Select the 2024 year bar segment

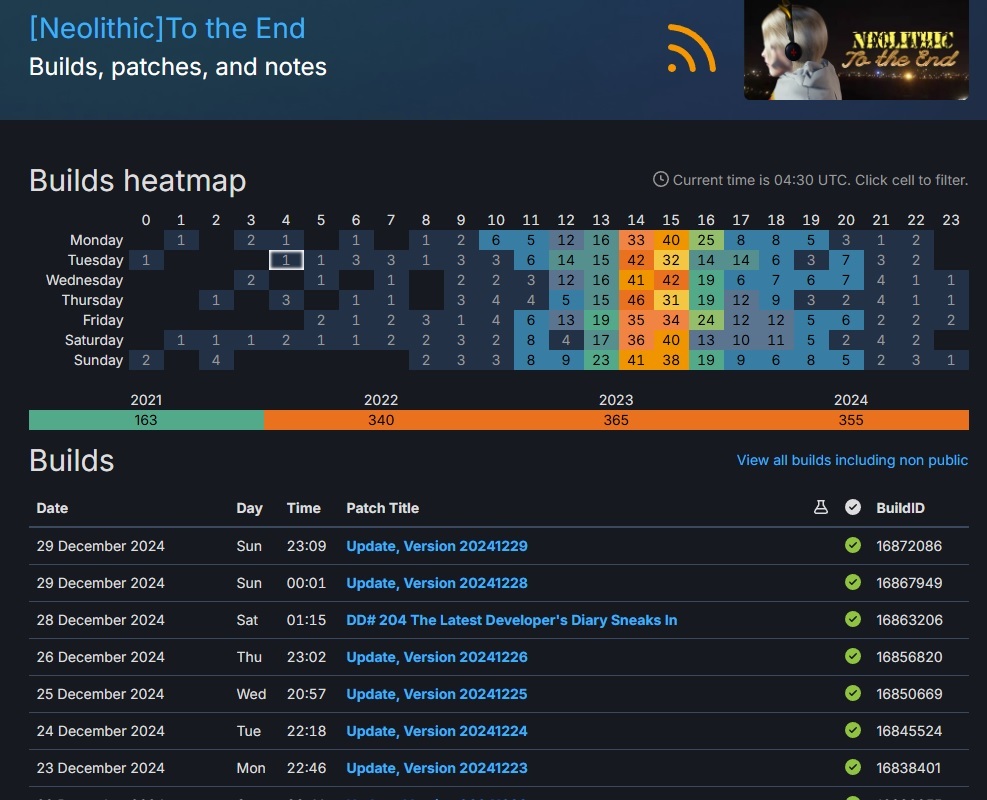click(x=851, y=420)
